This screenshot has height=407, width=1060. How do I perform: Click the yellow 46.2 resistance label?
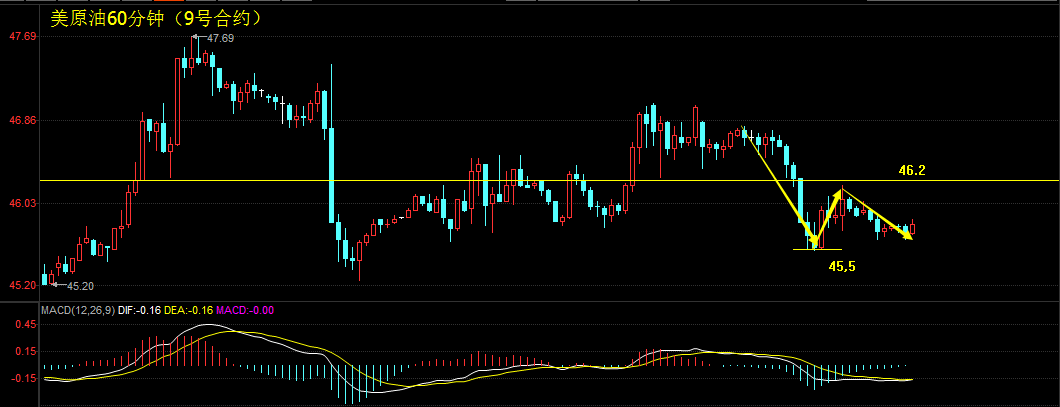pos(911,171)
